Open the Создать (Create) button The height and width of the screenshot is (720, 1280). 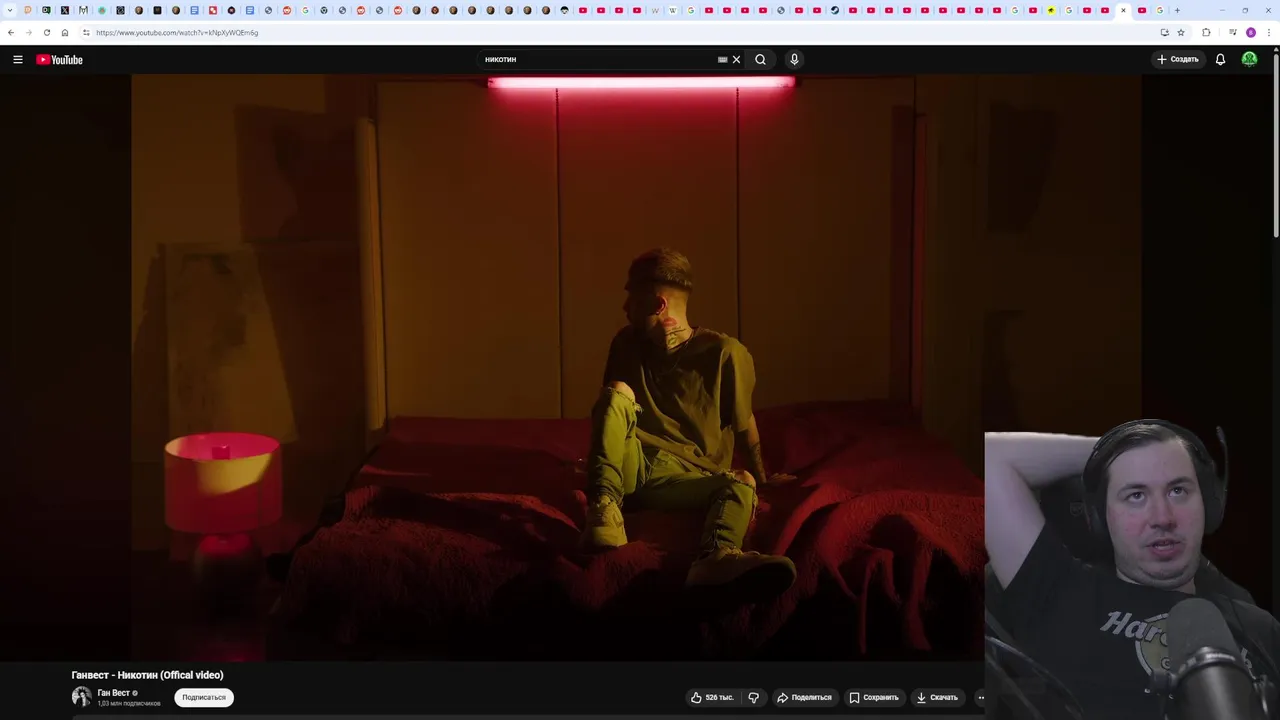tap(1178, 59)
